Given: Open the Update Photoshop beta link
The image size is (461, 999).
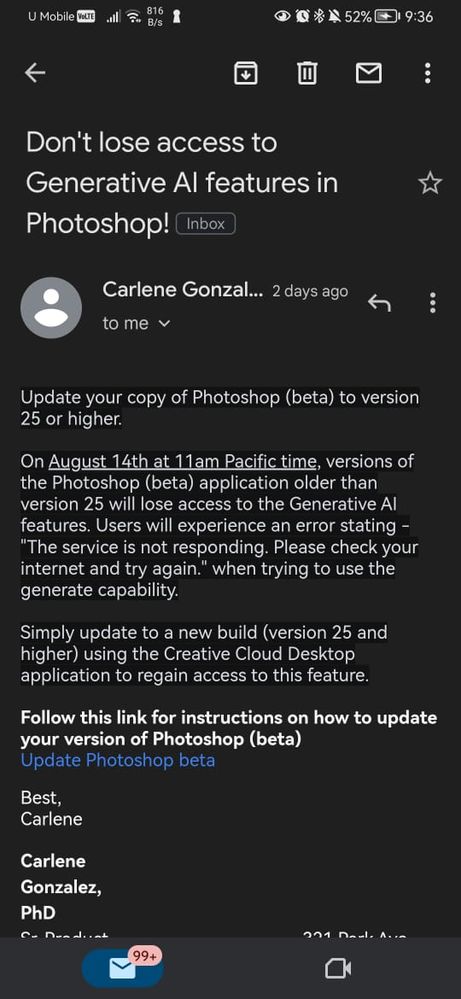Looking at the screenshot, I should (118, 760).
